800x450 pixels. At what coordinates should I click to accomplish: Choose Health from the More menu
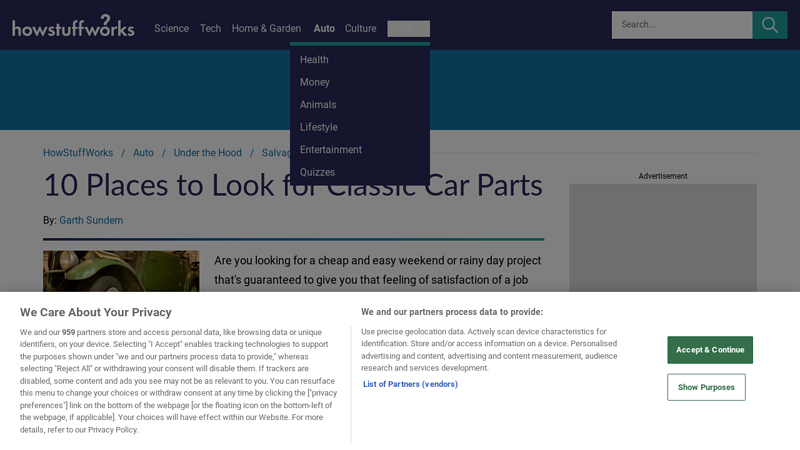point(314,60)
